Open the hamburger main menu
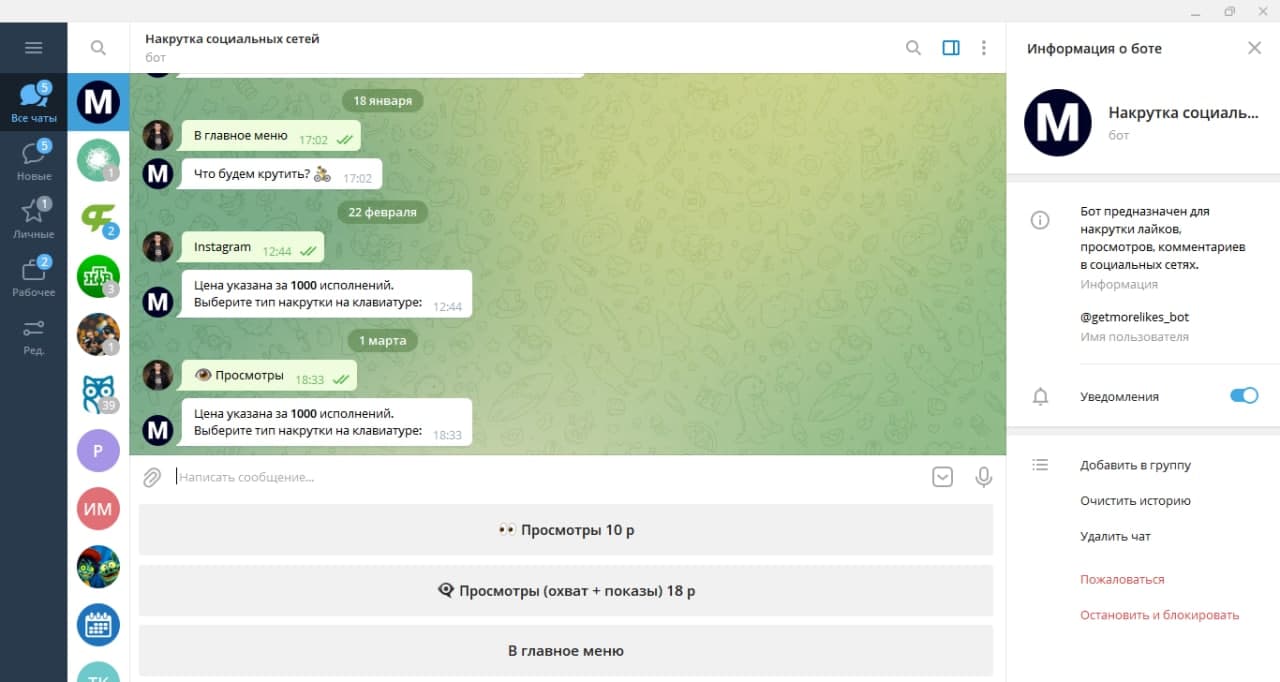The height and width of the screenshot is (682, 1280). (x=33, y=47)
